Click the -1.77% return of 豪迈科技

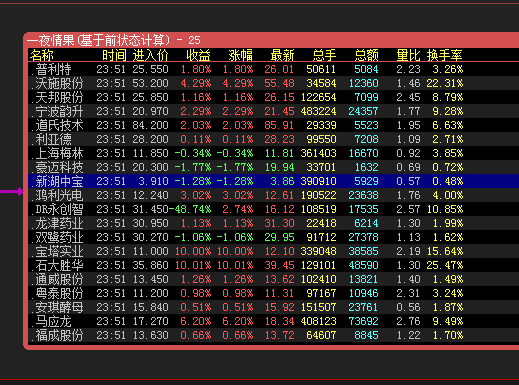coord(193,167)
